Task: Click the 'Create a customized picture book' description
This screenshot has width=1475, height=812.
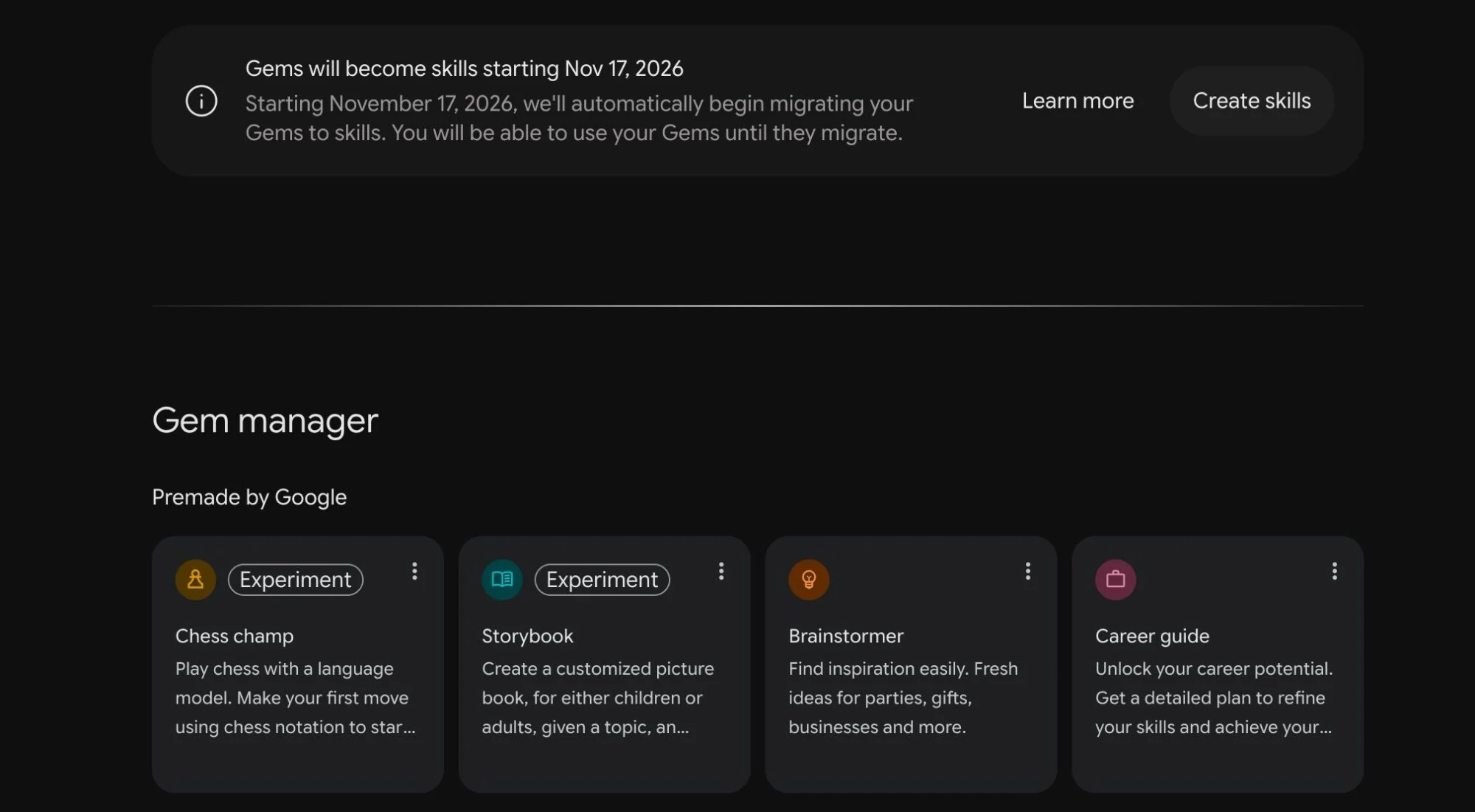Action: pos(598,698)
